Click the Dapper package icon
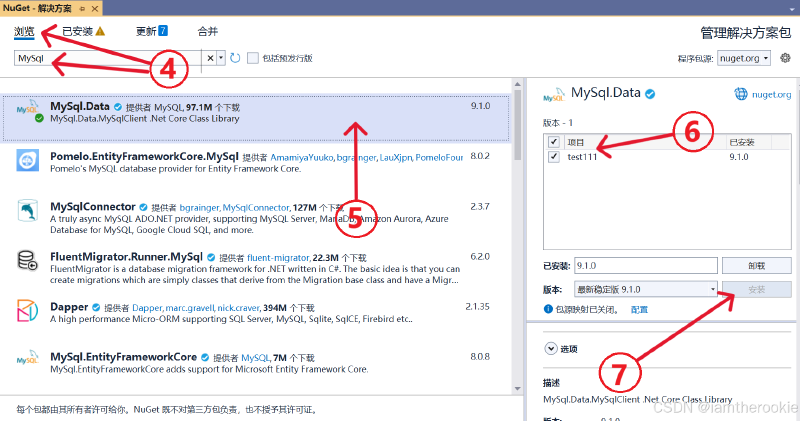Screen dimensions: 800x421 (x=28, y=310)
